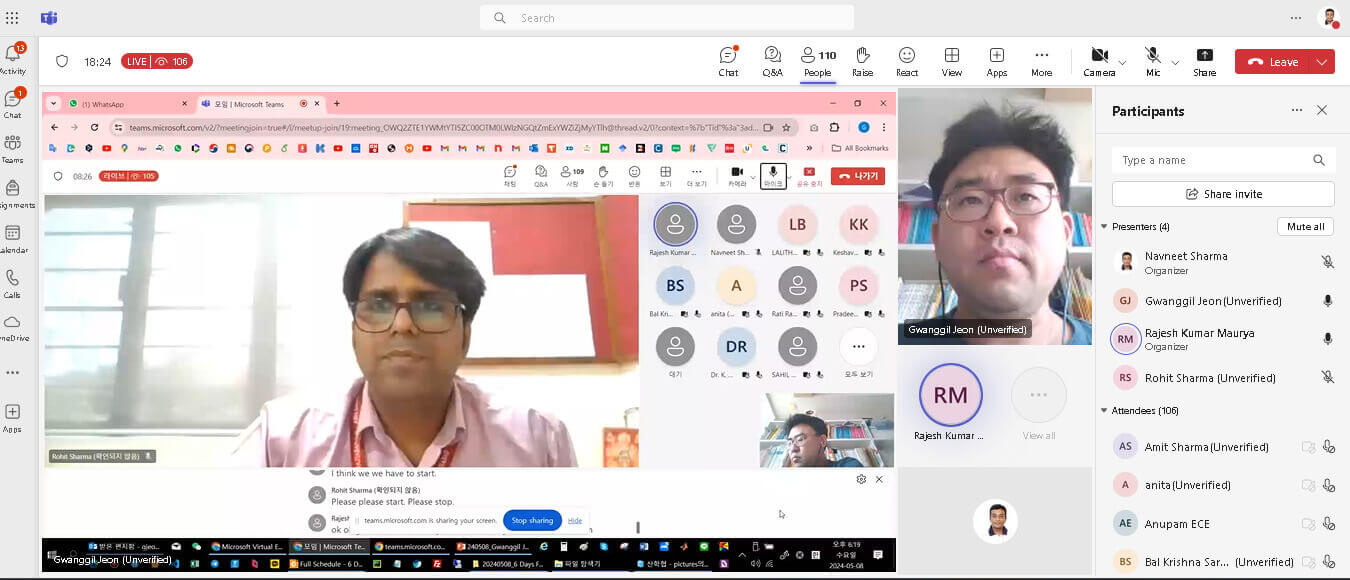This screenshot has width=1350, height=580.
Task: Toggle Gwanggil Jeon's microphone in participants list
Action: pos(1327,301)
